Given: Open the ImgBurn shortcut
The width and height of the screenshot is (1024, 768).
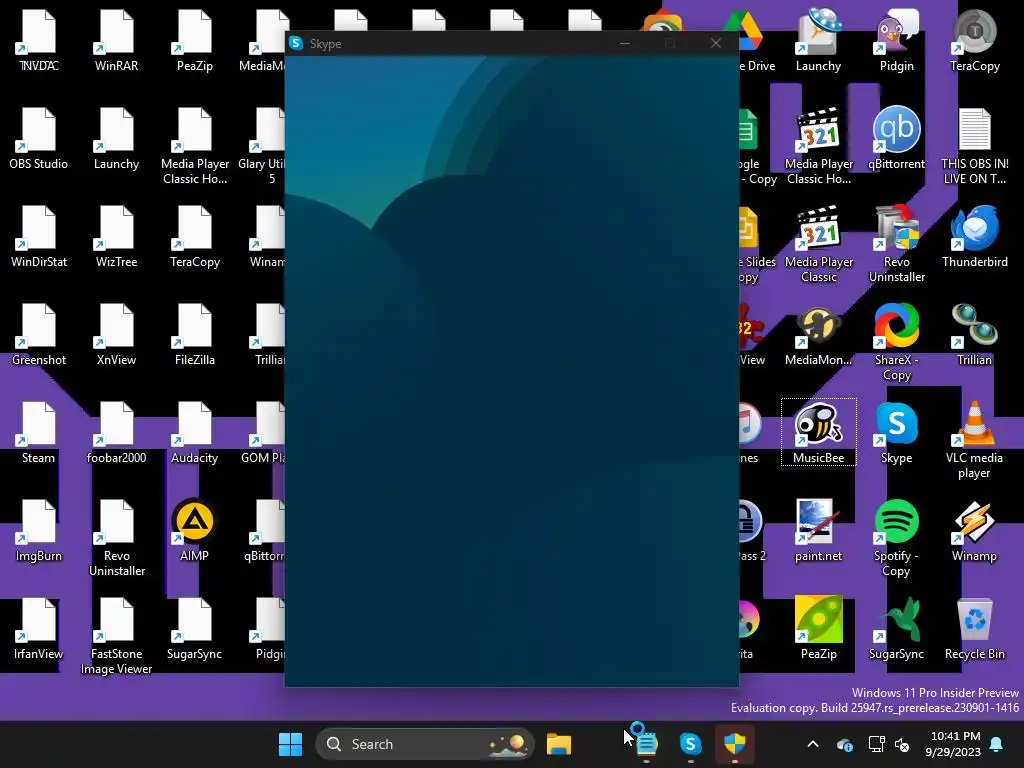Looking at the screenshot, I should (39, 530).
